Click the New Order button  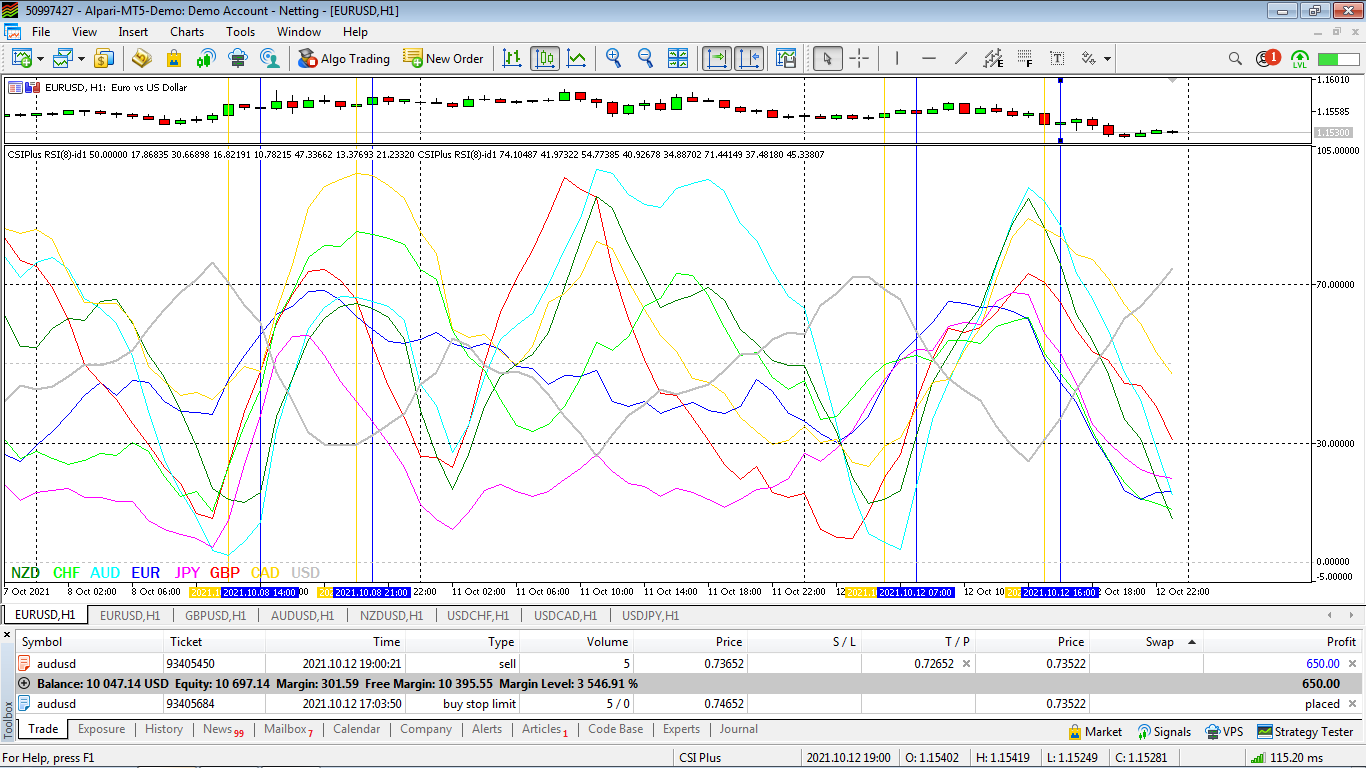[443, 58]
